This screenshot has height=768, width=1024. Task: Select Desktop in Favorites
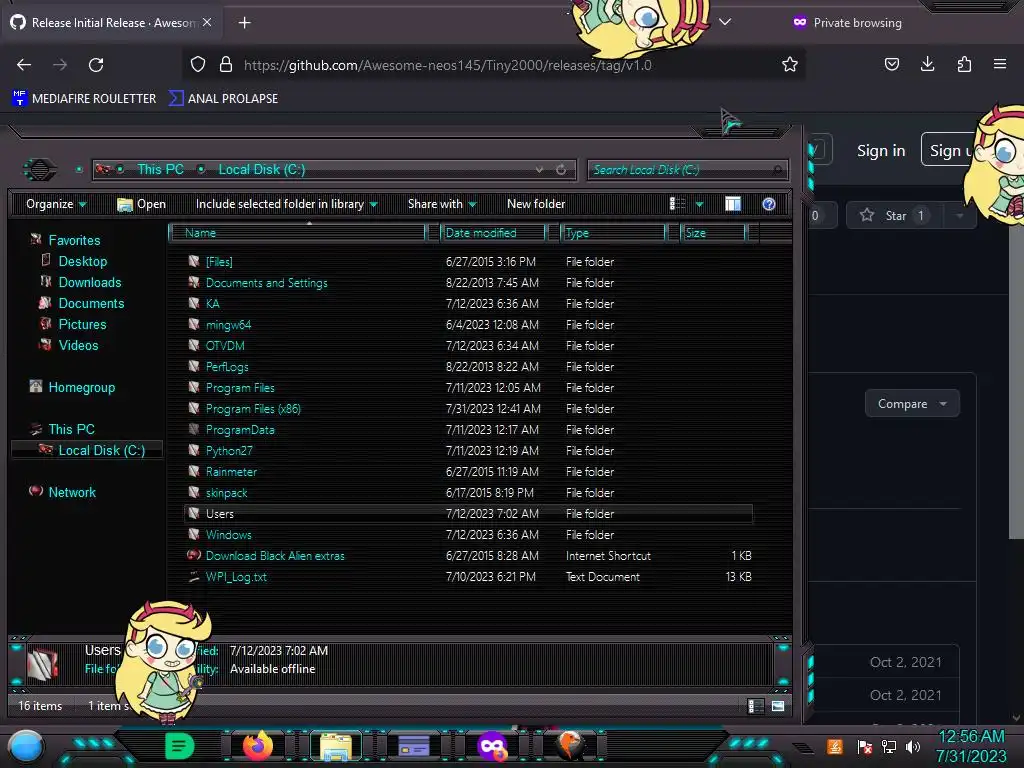pos(82,261)
